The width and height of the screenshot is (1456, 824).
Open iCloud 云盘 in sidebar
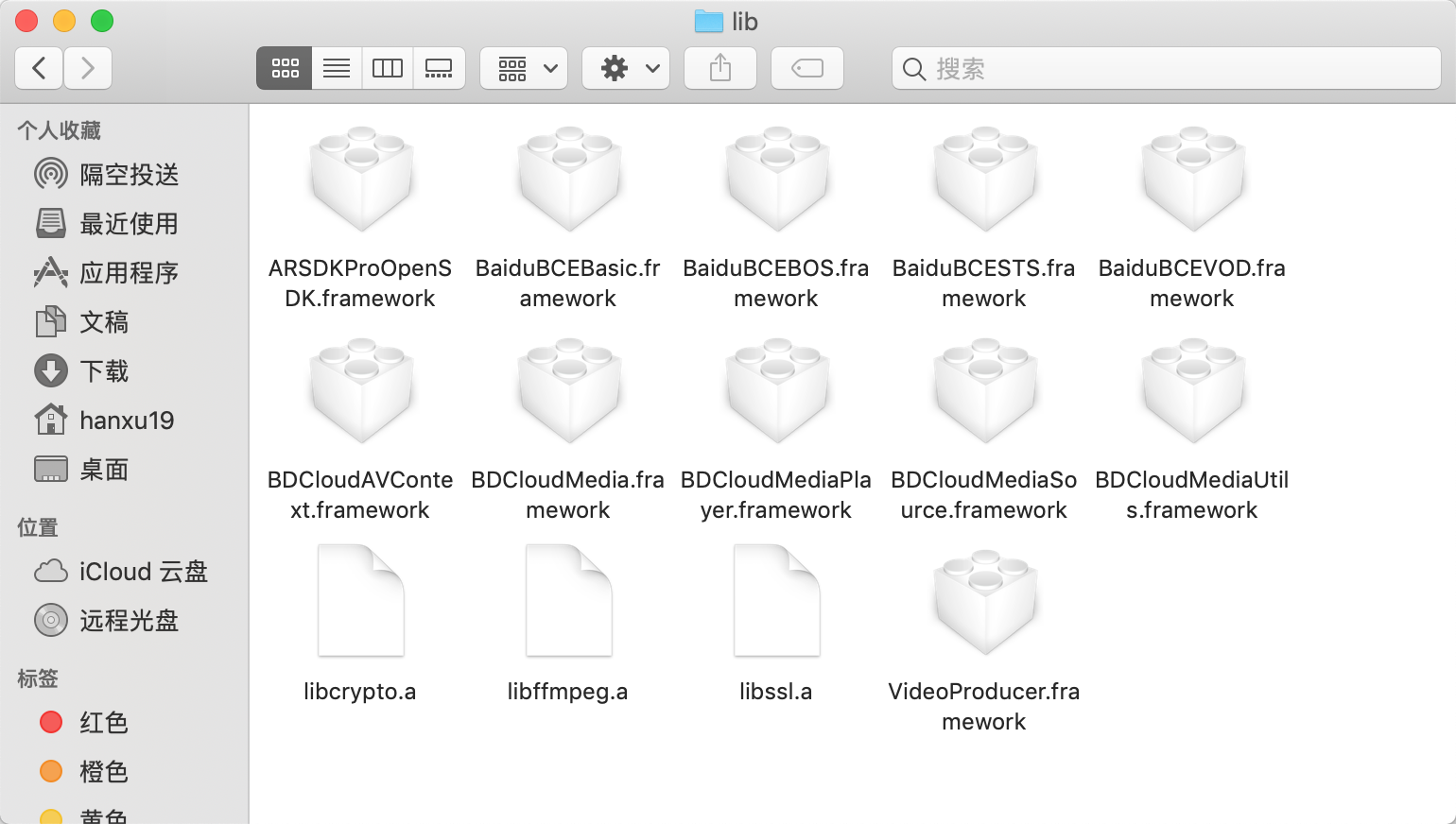[x=123, y=572]
